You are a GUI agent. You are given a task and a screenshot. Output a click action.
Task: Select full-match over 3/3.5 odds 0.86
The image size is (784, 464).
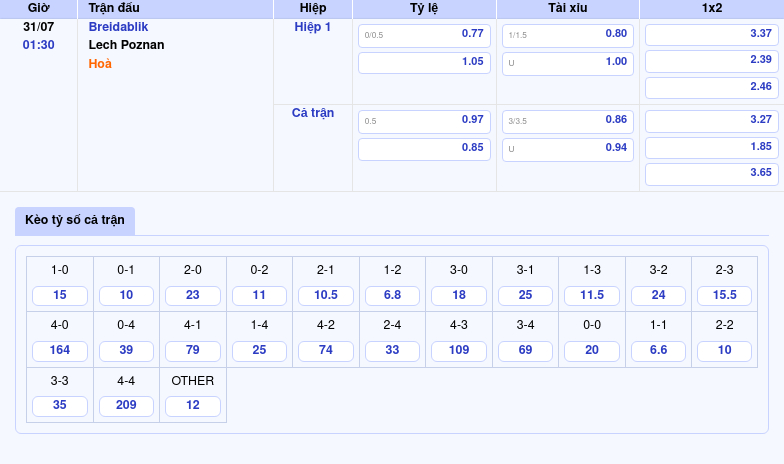tap(568, 120)
